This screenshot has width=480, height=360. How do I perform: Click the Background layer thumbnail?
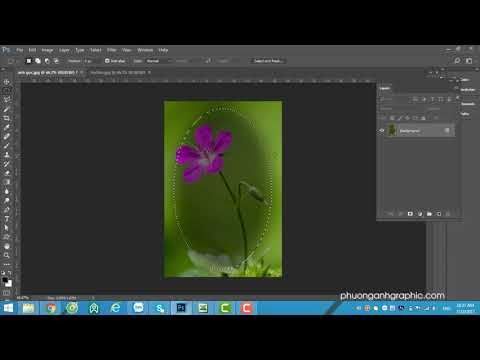coord(392,131)
